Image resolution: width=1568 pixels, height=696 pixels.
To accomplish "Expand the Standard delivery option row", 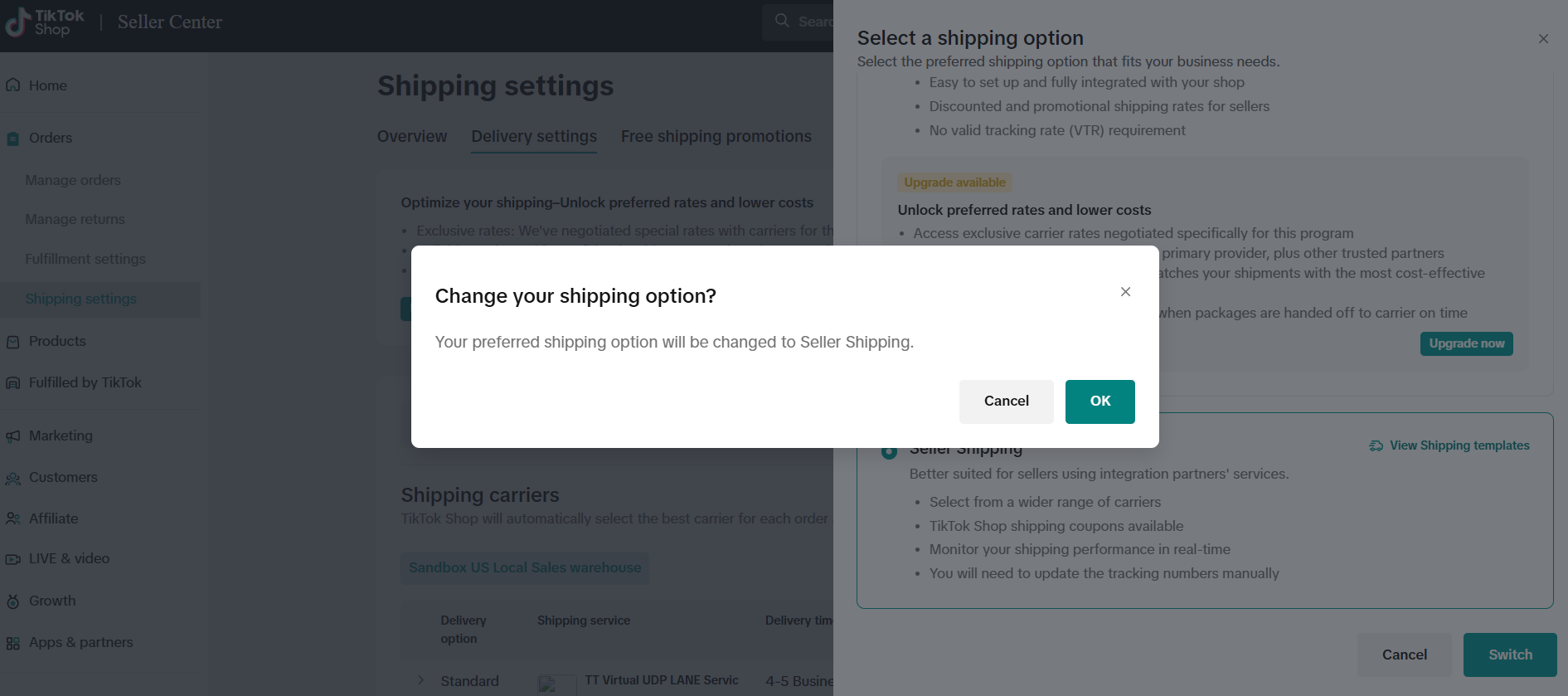I will [421, 680].
